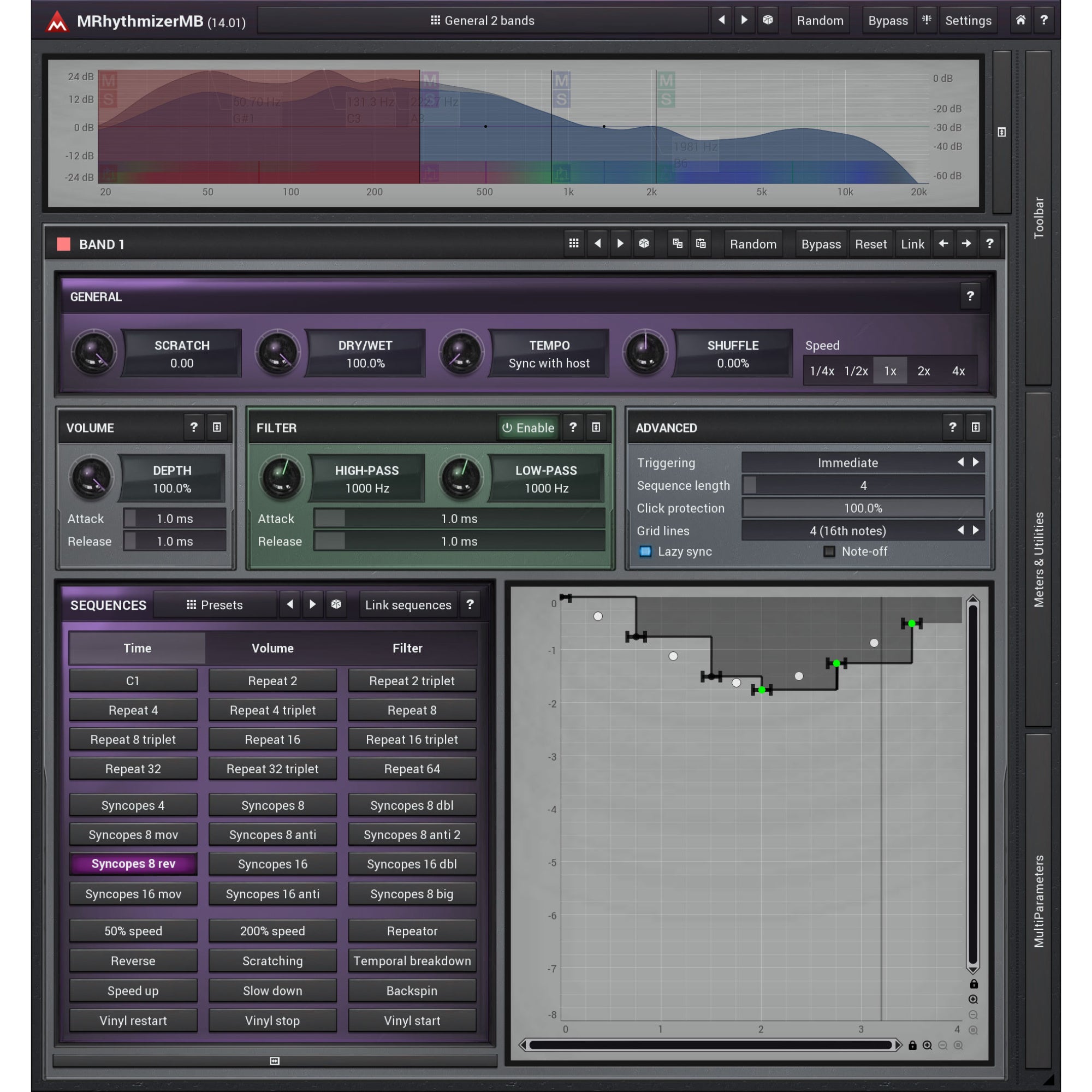Viewport: 1092px width, 1092px height.
Task: Click the Sequence length value field
Action: pos(863,485)
